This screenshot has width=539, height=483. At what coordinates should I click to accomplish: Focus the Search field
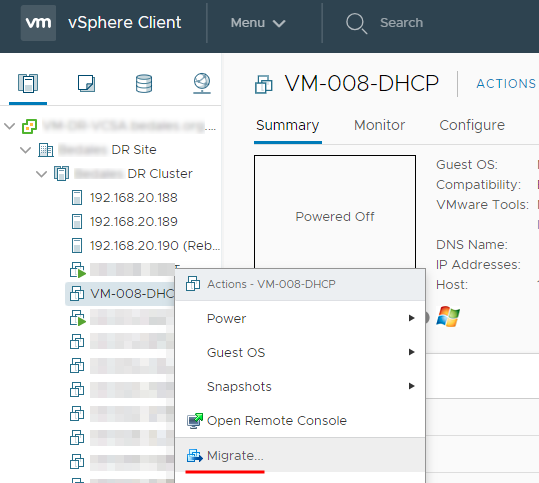tap(401, 23)
